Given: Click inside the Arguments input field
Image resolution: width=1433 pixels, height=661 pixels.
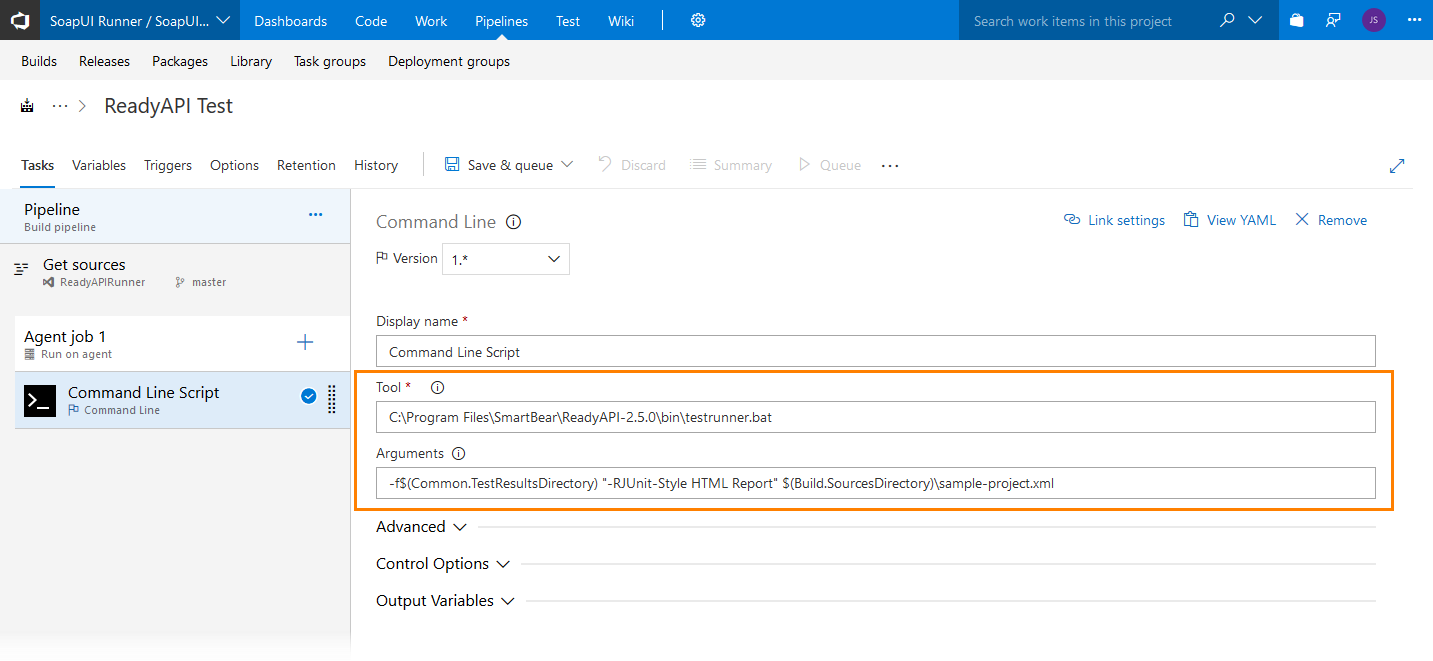Looking at the screenshot, I should click(875, 483).
